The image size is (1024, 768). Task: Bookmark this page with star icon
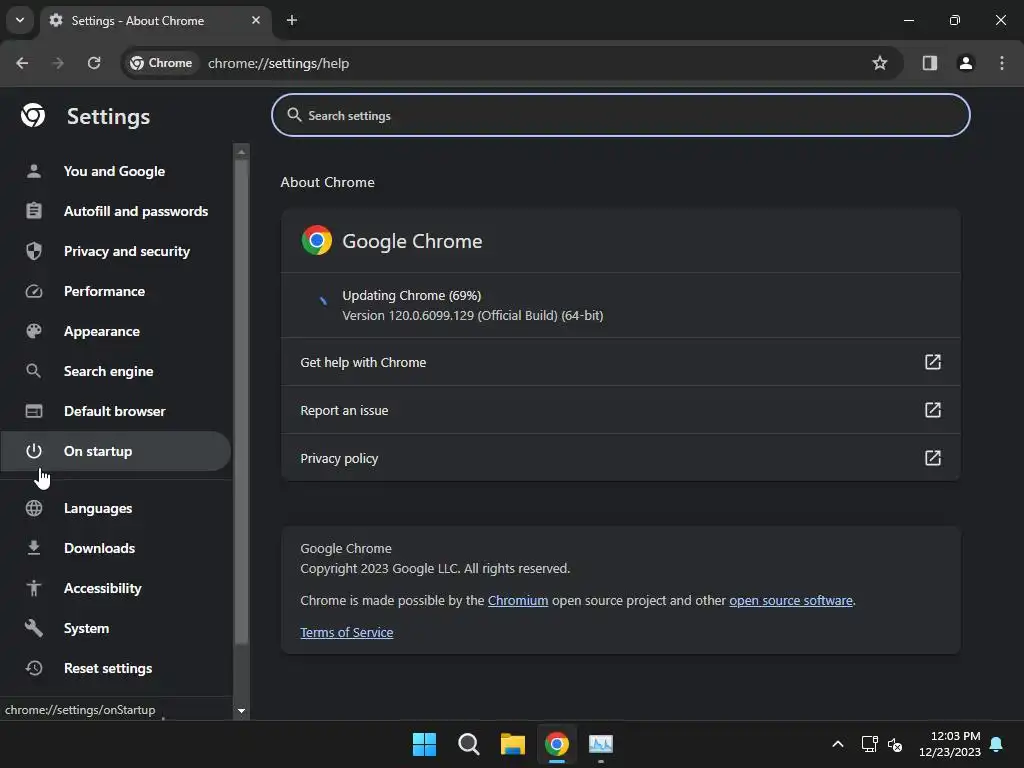pyautogui.click(x=880, y=63)
